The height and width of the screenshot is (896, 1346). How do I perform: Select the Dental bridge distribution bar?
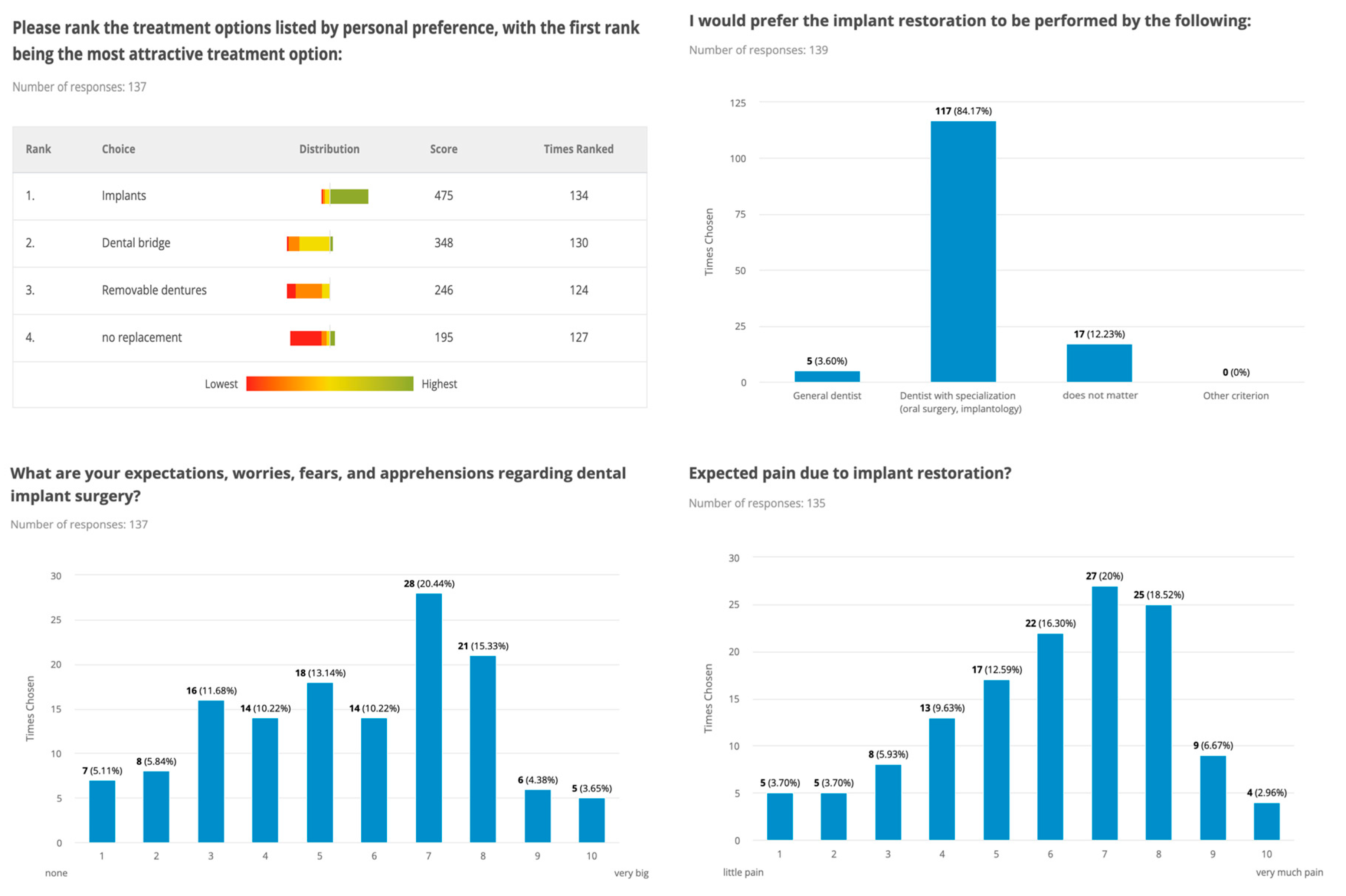point(310,244)
